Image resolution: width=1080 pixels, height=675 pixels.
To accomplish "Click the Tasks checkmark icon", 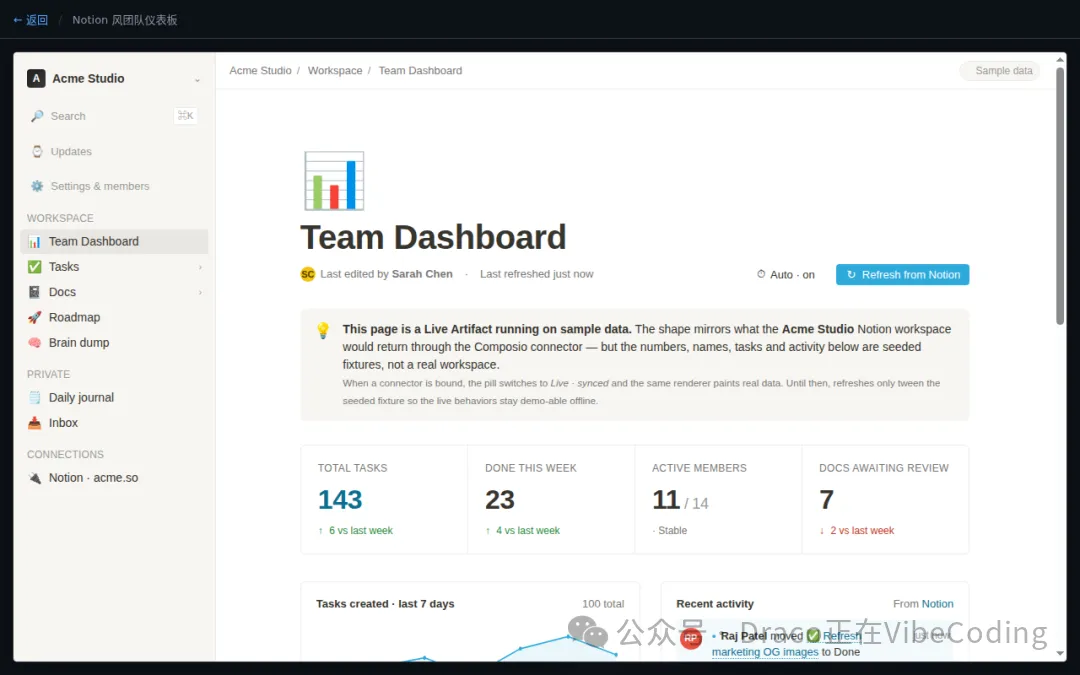I will 34,267.
